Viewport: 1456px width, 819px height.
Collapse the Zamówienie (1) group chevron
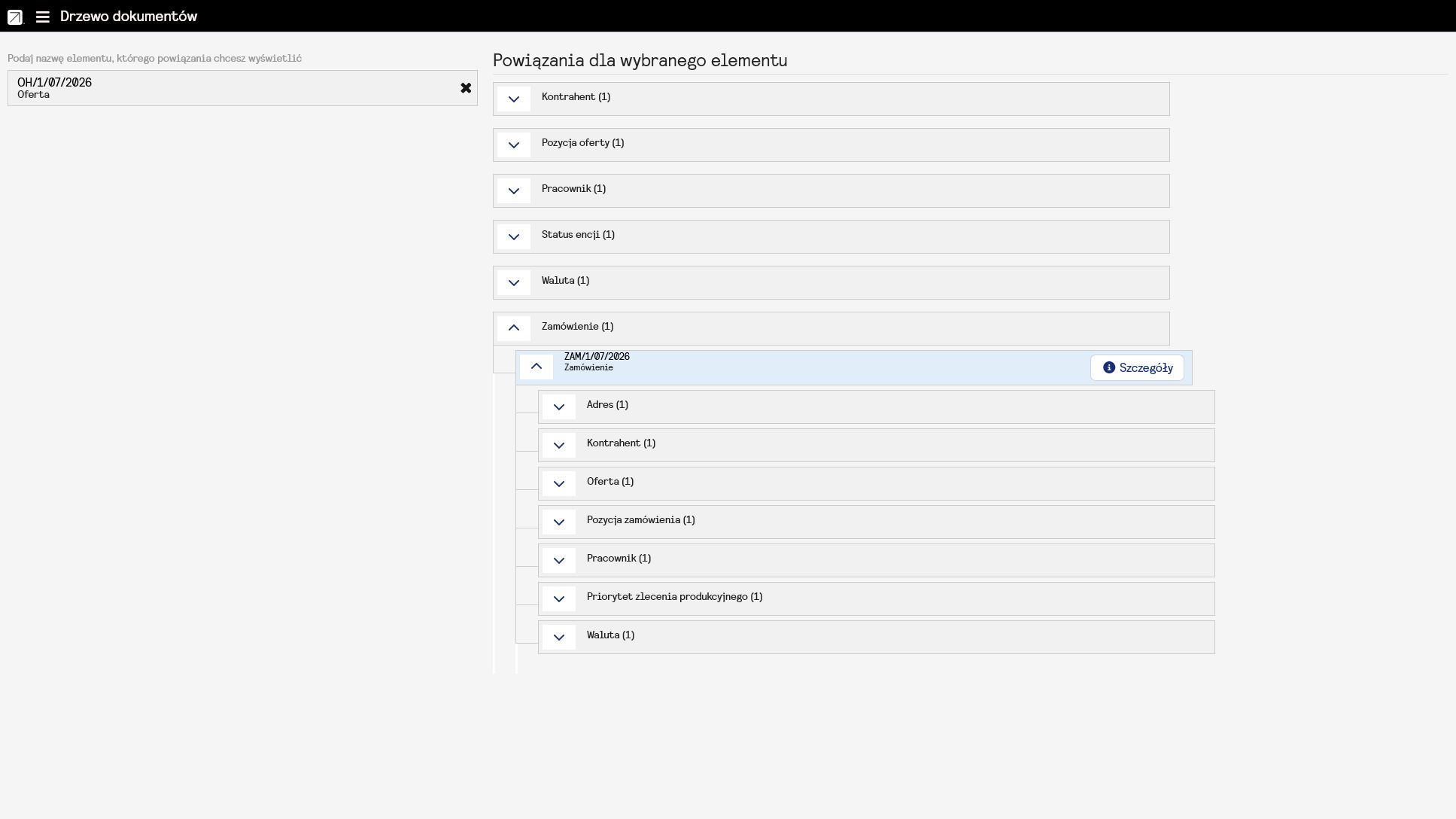tap(514, 328)
